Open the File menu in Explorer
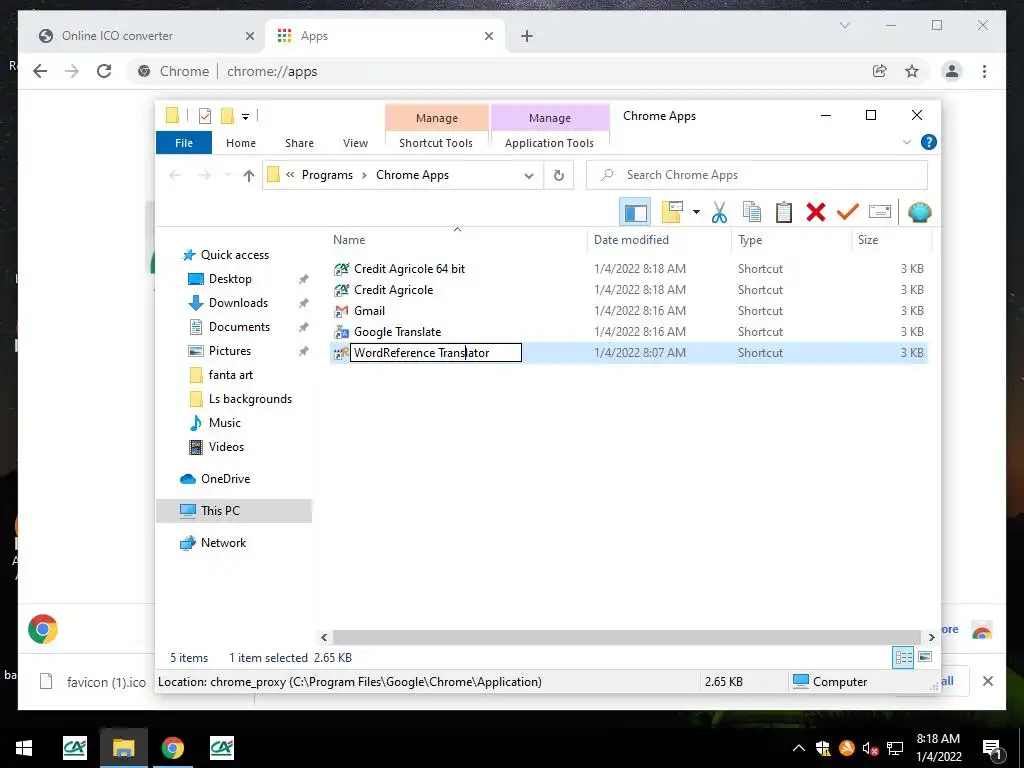The height and width of the screenshot is (768, 1024). [x=184, y=143]
